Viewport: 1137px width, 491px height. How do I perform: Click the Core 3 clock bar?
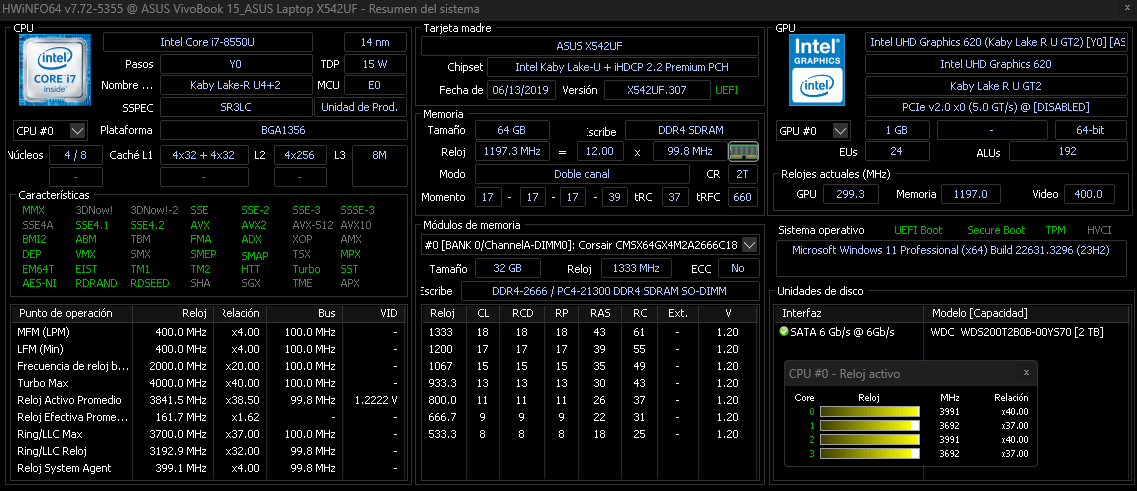click(869, 454)
